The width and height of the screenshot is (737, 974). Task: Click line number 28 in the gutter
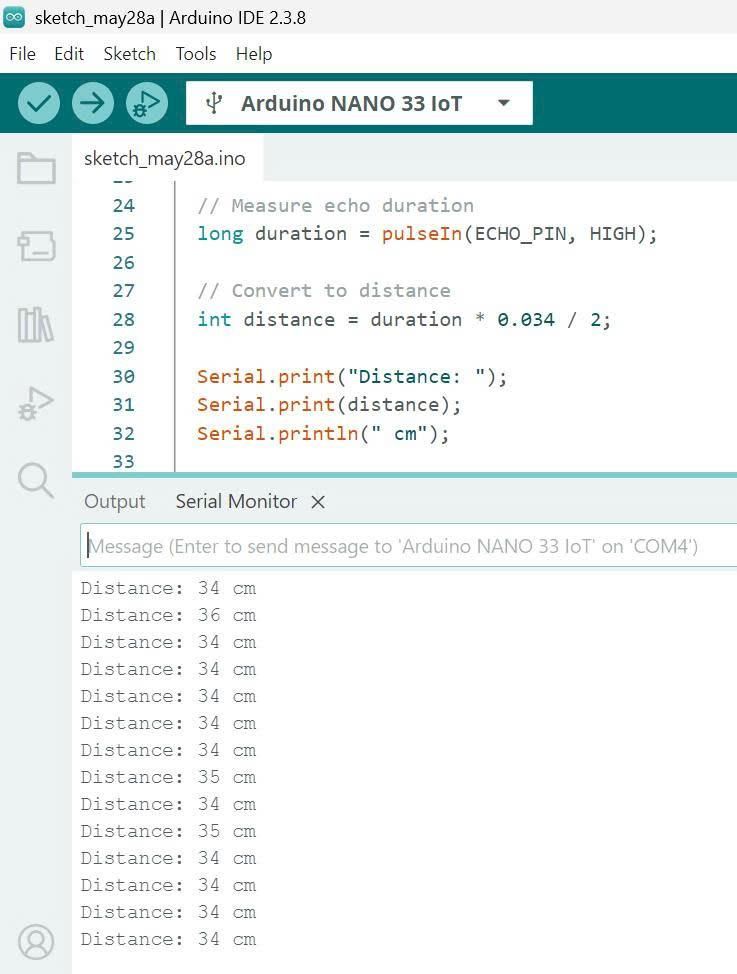tap(124, 319)
